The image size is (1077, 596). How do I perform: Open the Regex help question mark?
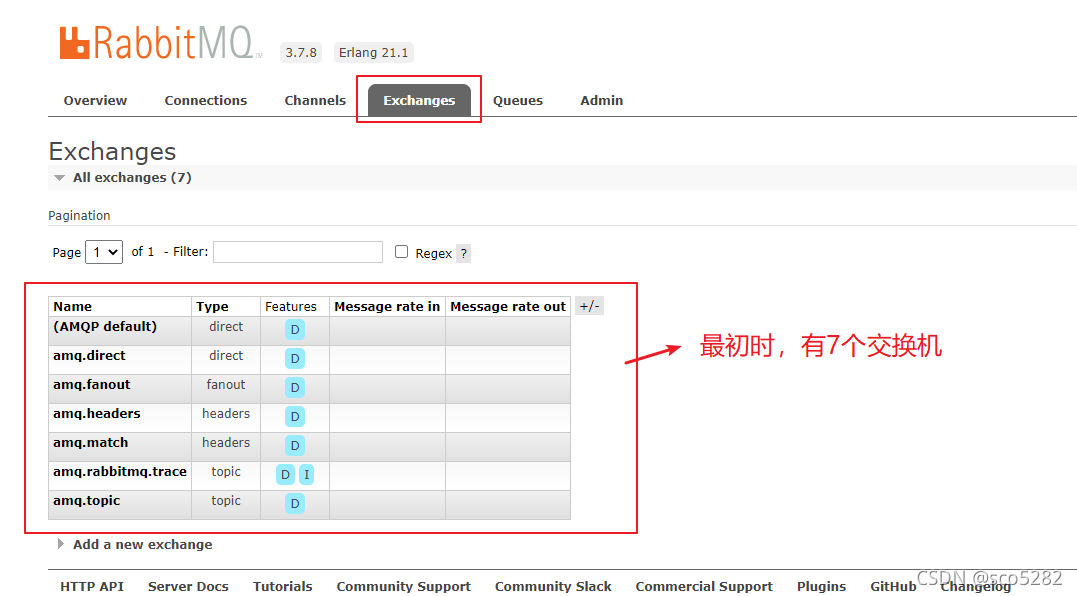tap(464, 253)
